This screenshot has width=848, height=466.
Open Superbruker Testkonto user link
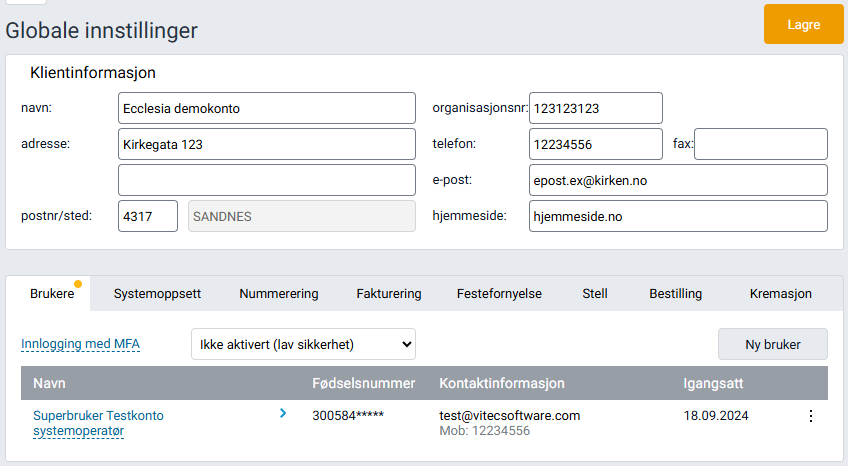(x=98, y=415)
